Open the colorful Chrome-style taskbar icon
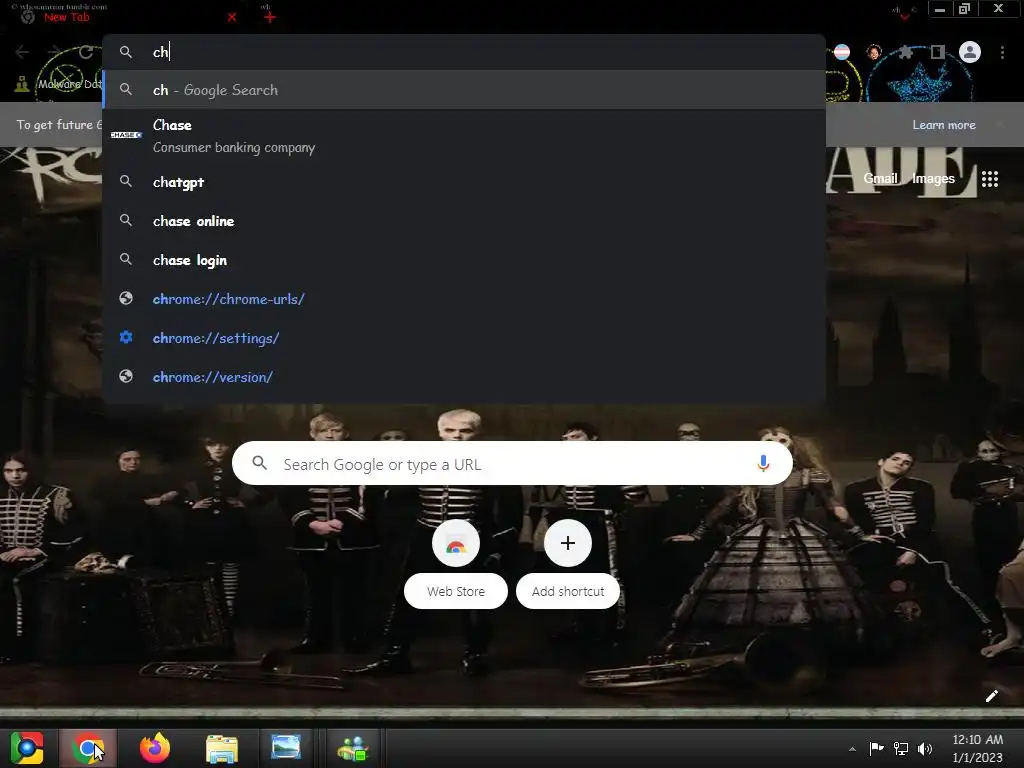The height and width of the screenshot is (768, 1024). point(27,748)
